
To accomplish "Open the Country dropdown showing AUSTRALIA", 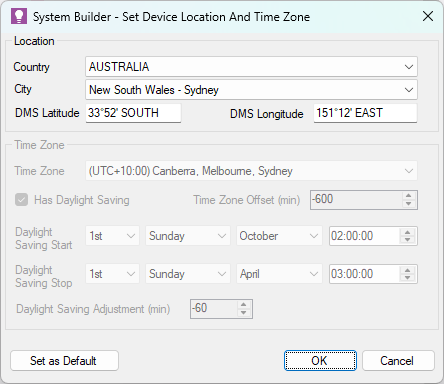I will (x=251, y=67).
